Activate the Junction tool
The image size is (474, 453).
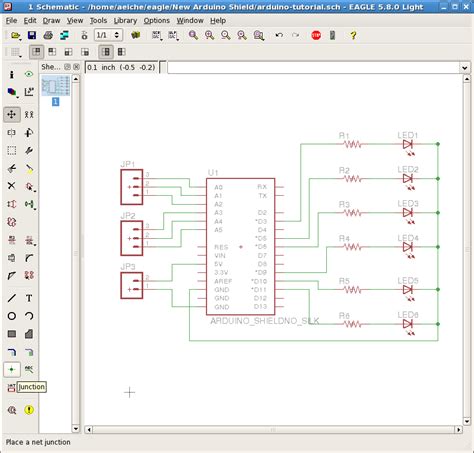[12, 369]
